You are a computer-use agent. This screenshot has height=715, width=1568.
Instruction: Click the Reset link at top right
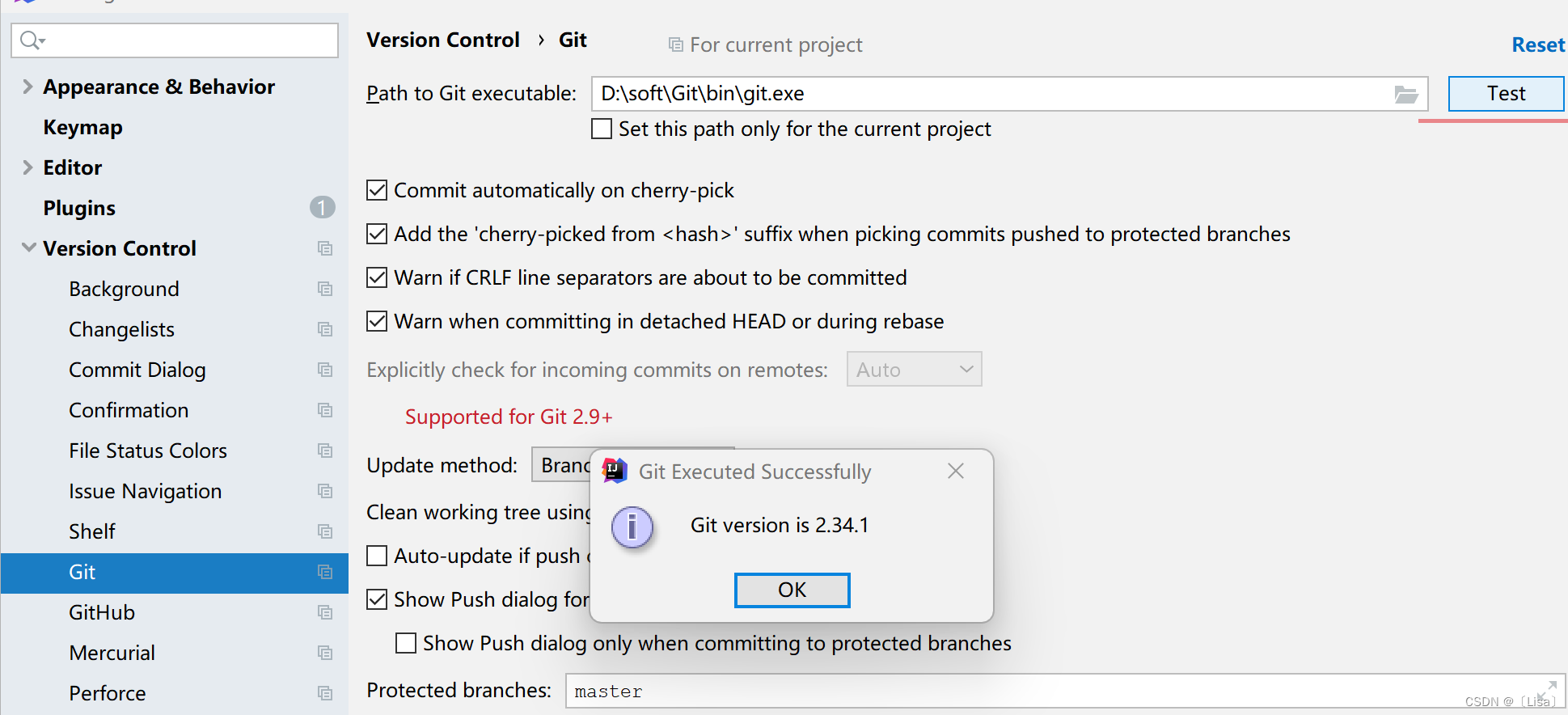1537,44
